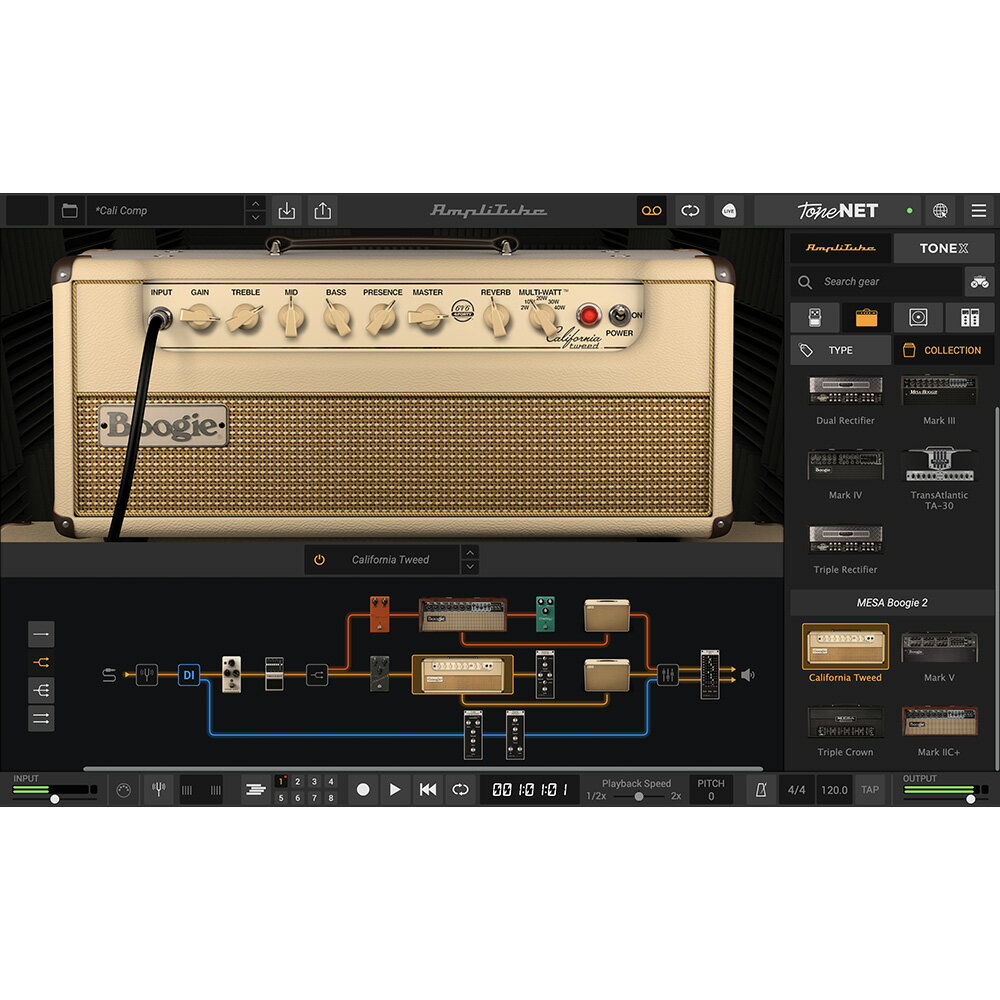Choose the Mark V amp thumbnail

(x=939, y=647)
